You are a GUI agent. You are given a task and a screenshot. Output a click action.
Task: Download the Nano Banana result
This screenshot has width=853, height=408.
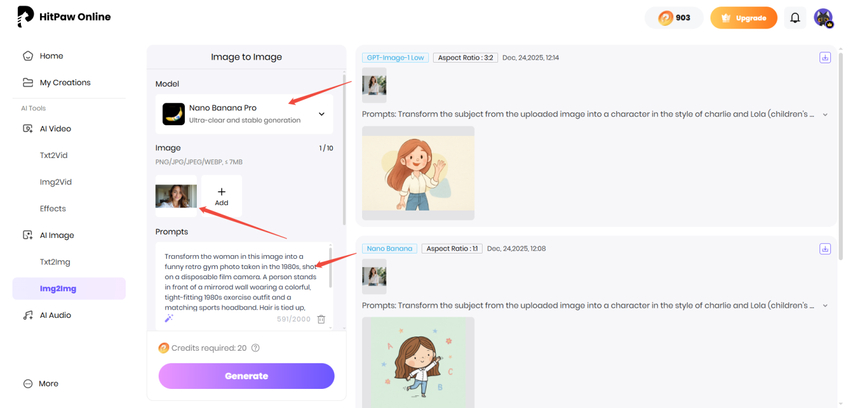pyautogui.click(x=825, y=249)
